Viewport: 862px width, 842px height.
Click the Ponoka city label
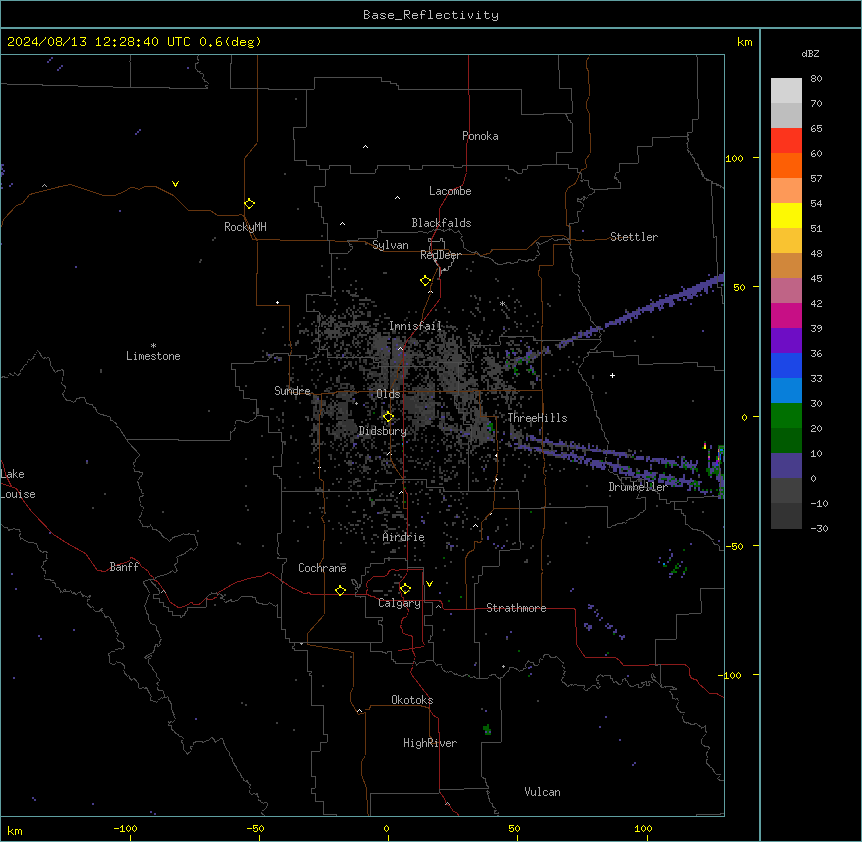(x=480, y=136)
